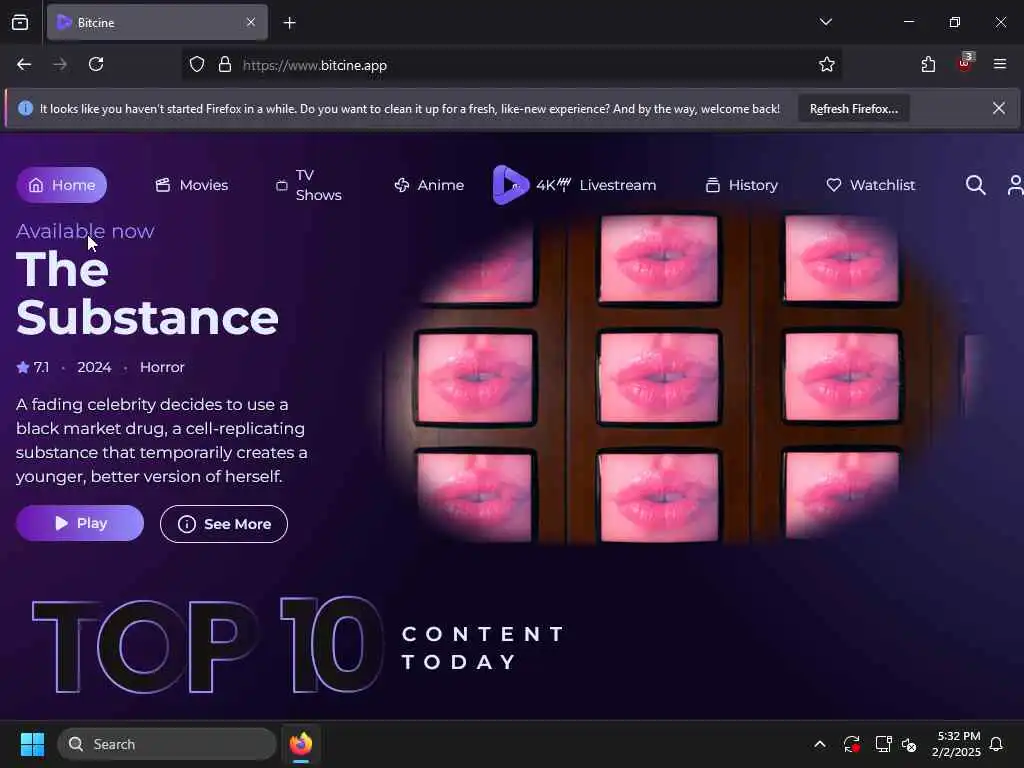Open the Home navigation item

pyautogui.click(x=61, y=185)
